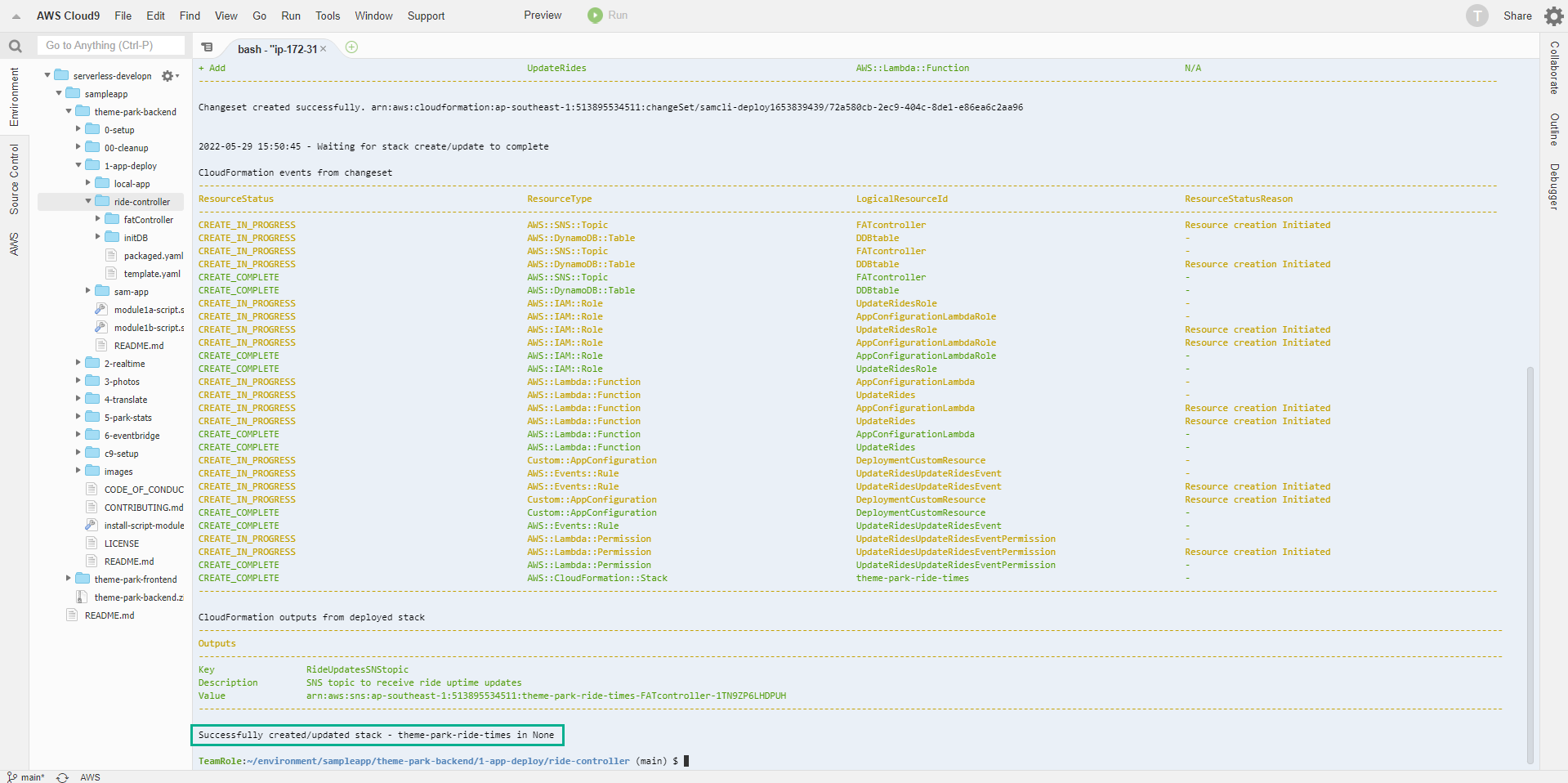Expand the fatController folder
This screenshot has width=1568, height=783.
point(98,219)
